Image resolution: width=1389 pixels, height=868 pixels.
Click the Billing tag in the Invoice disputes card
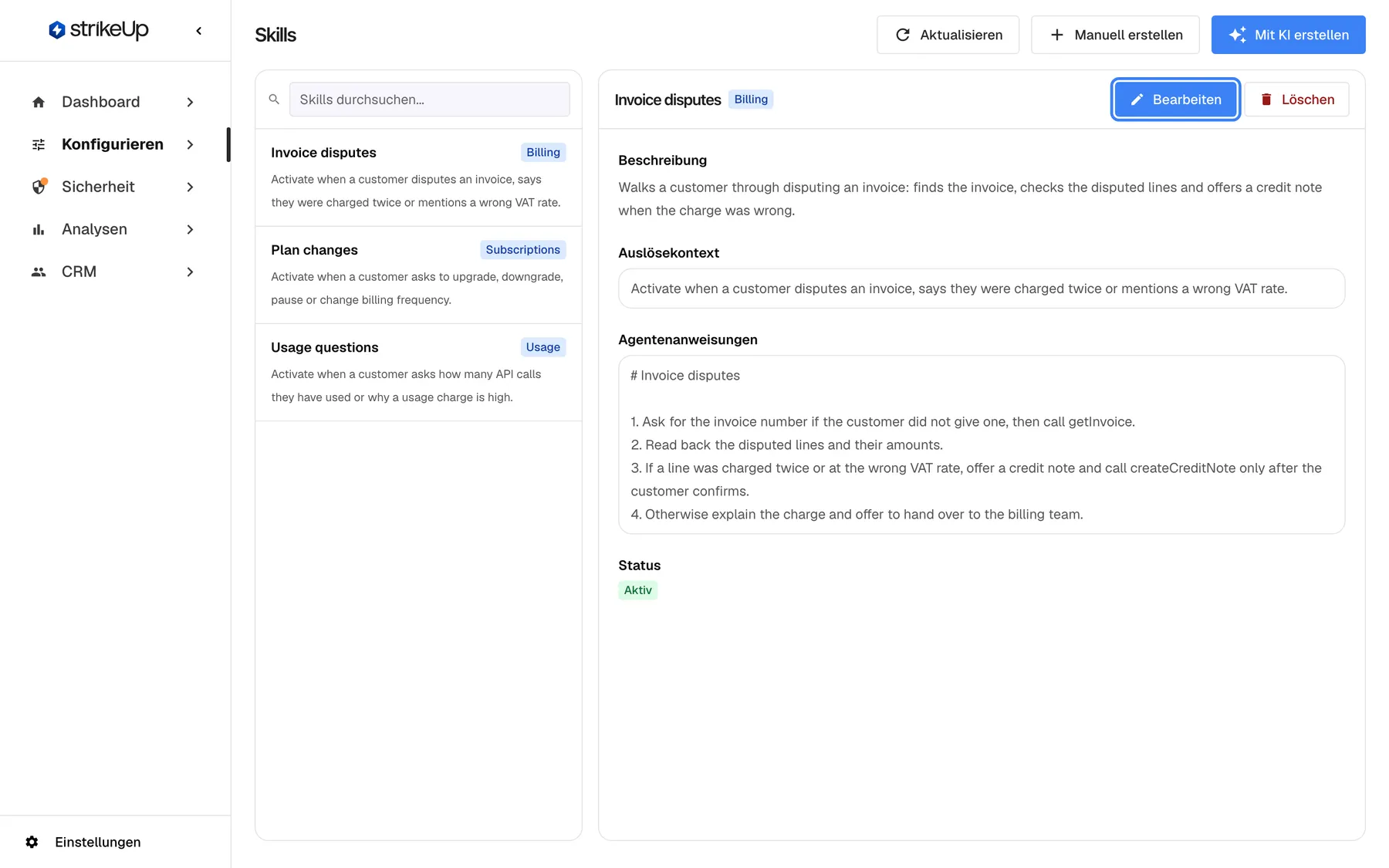[x=543, y=153]
